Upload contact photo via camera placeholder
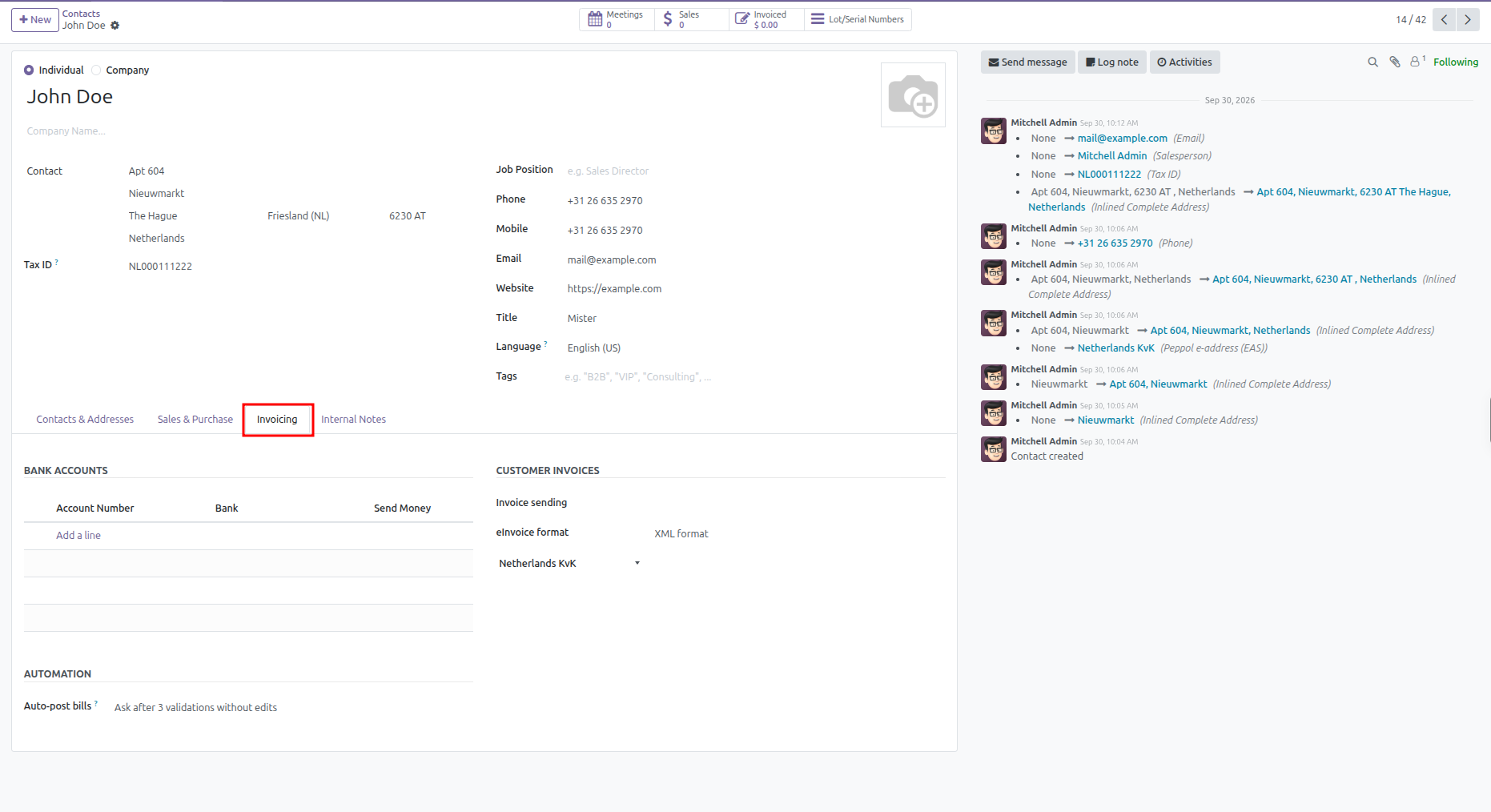The image size is (1491, 812). coord(913,95)
